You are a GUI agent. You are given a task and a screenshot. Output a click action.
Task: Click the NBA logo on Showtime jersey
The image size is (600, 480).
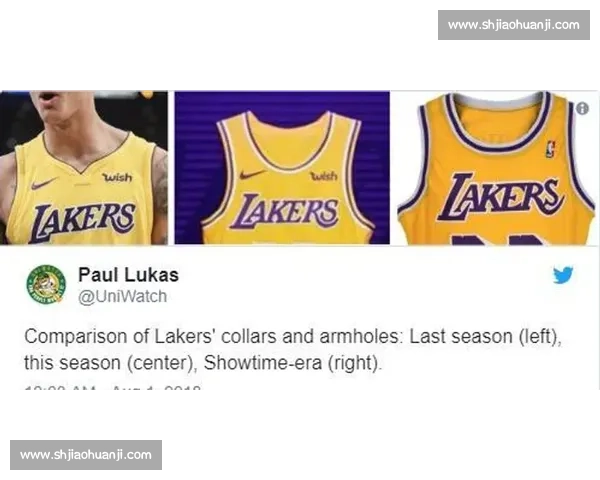tap(550, 149)
